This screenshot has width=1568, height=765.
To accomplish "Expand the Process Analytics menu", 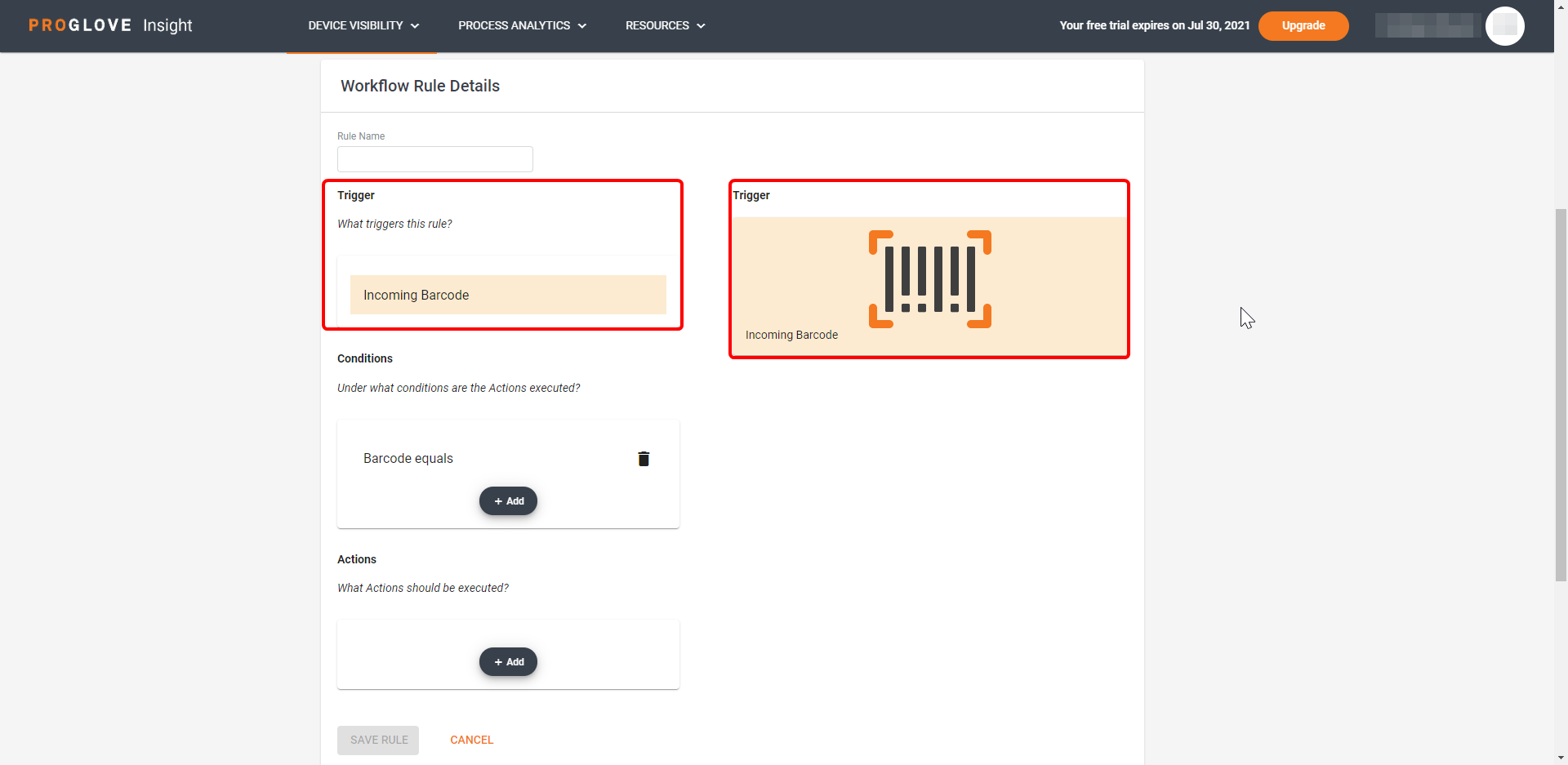I will (x=522, y=25).
